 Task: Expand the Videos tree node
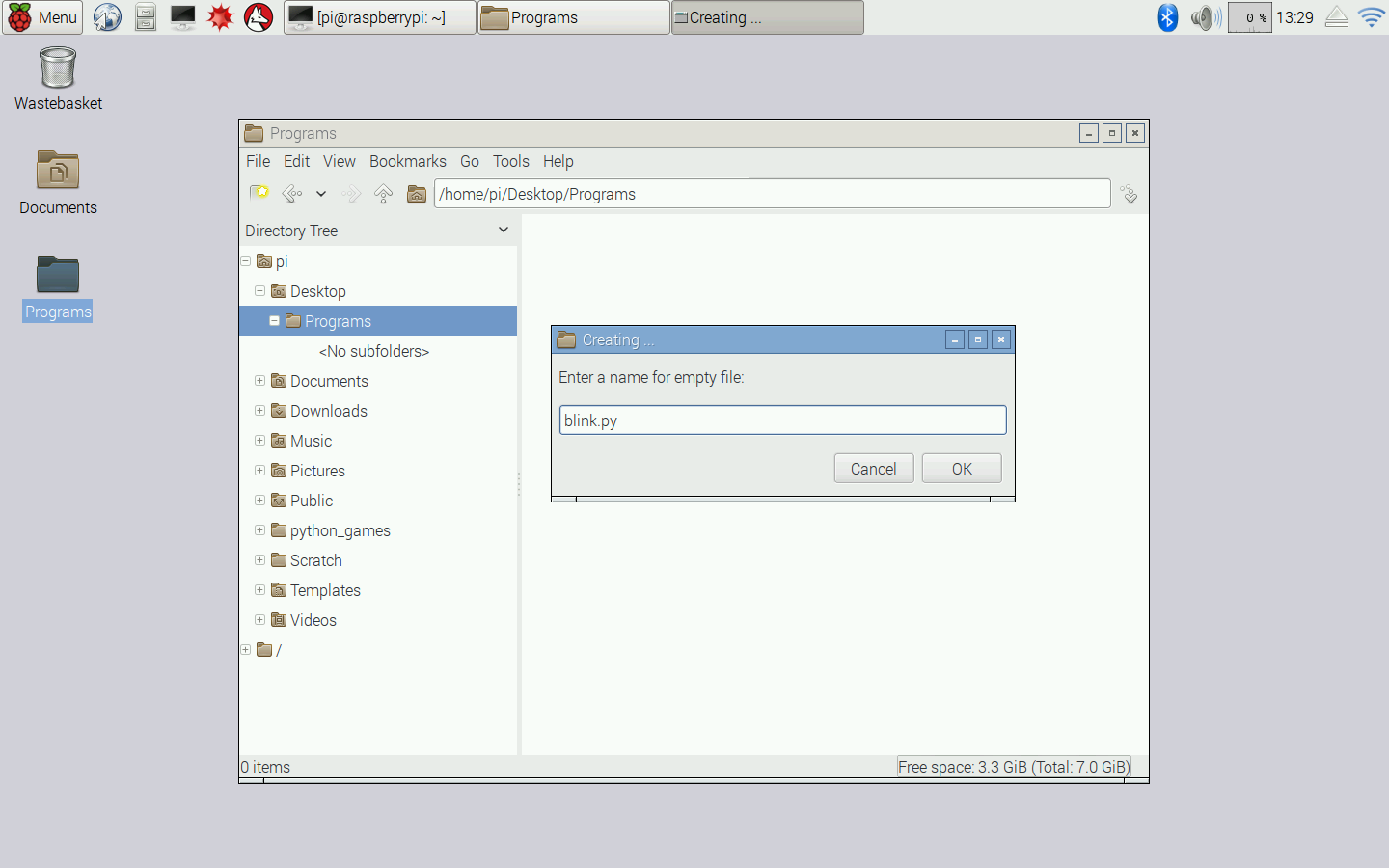tap(259, 620)
